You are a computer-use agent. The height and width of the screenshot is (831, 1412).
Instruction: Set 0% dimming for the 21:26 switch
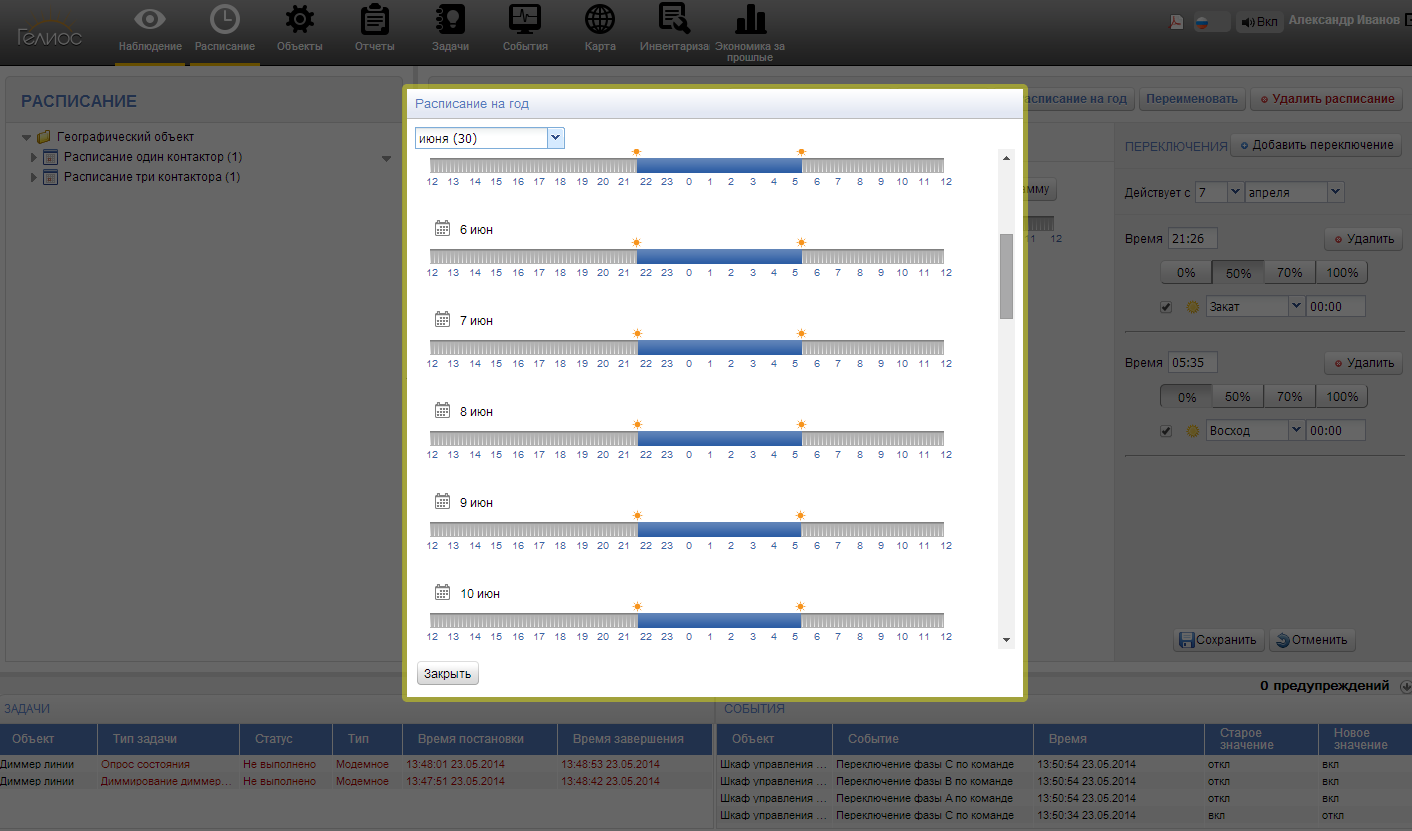coord(1186,273)
